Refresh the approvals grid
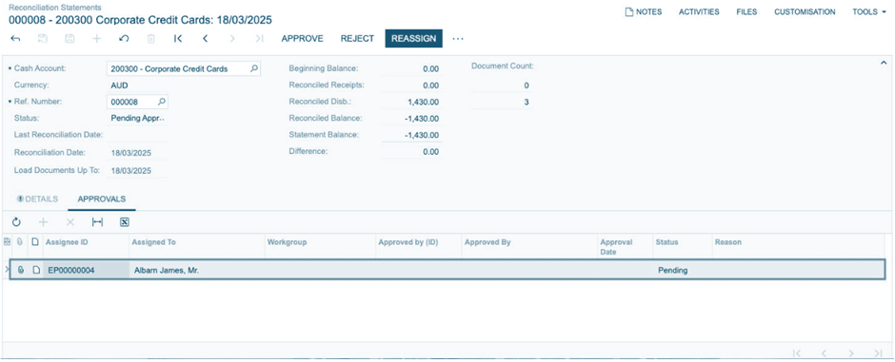This screenshot has width=895, height=362. (x=16, y=222)
